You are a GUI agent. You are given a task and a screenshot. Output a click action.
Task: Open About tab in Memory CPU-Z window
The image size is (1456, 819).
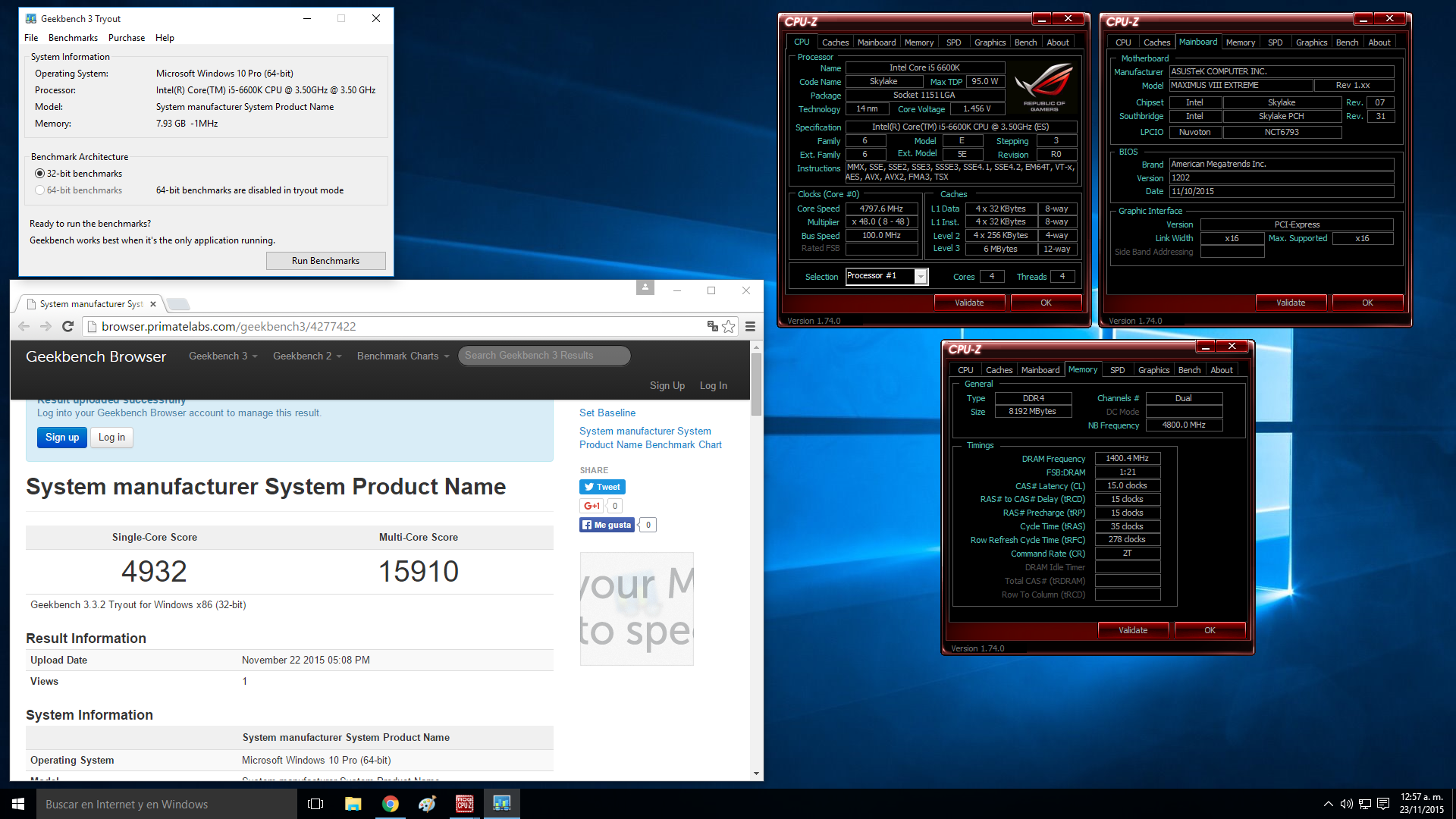click(1222, 370)
